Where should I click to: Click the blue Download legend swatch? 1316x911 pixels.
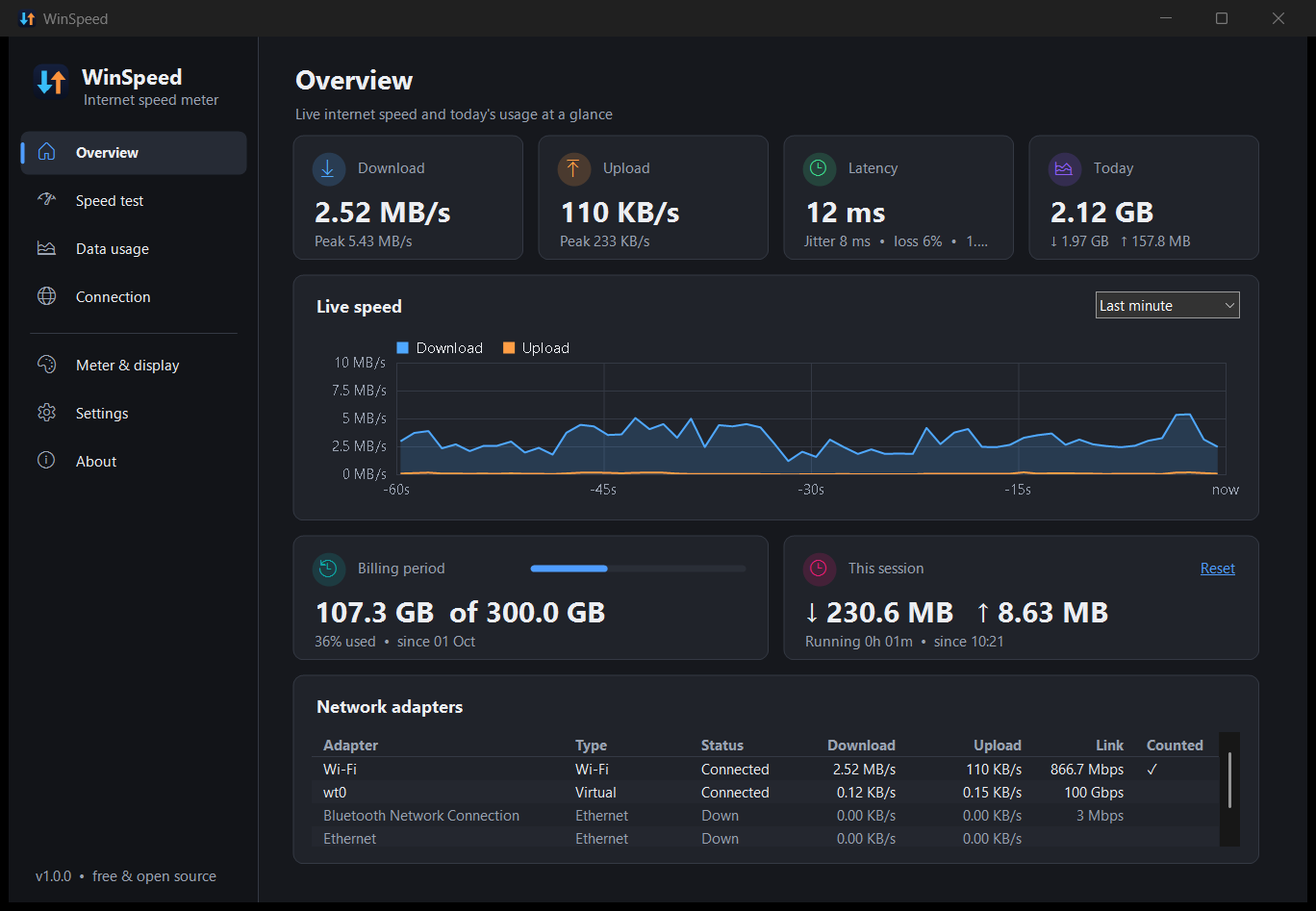[403, 348]
